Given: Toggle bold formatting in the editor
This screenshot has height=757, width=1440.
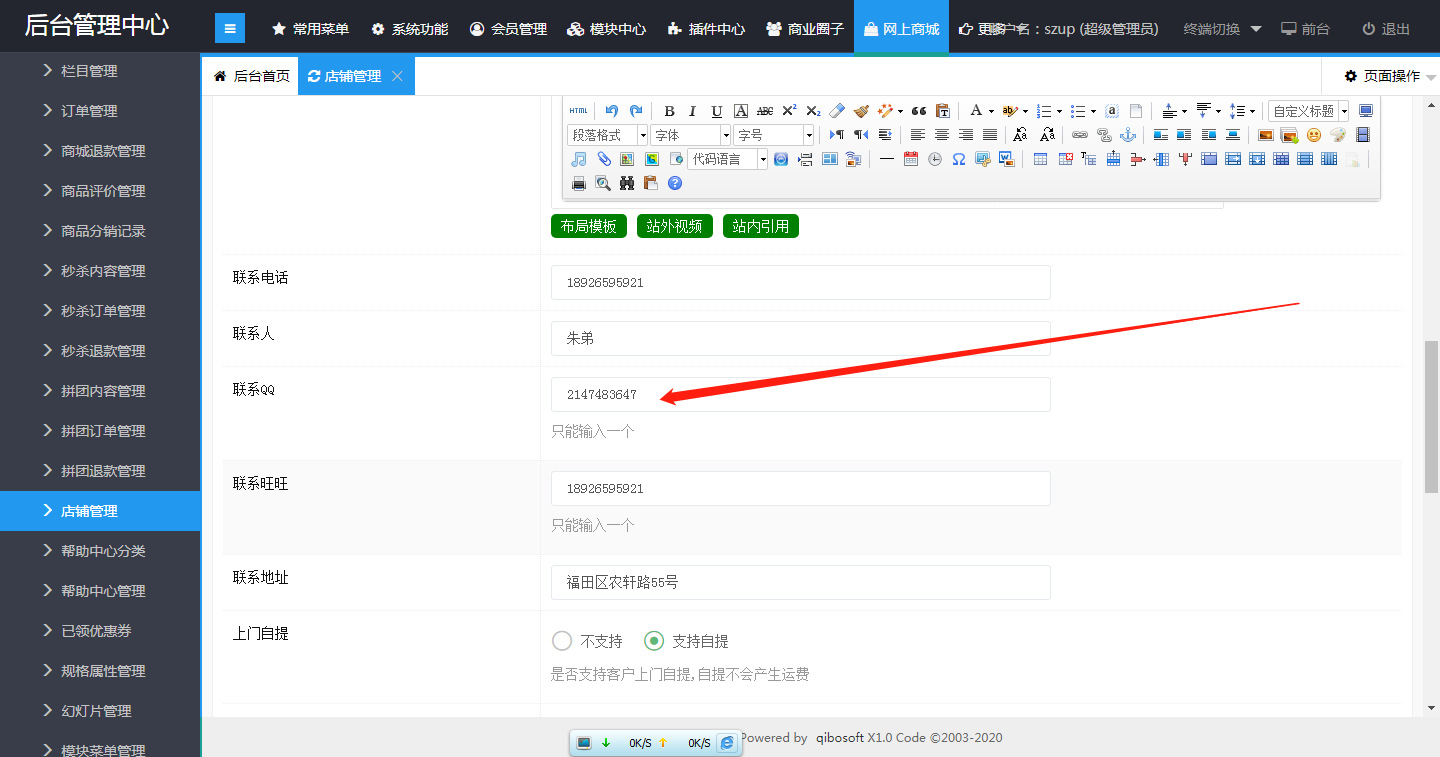Looking at the screenshot, I should point(669,111).
